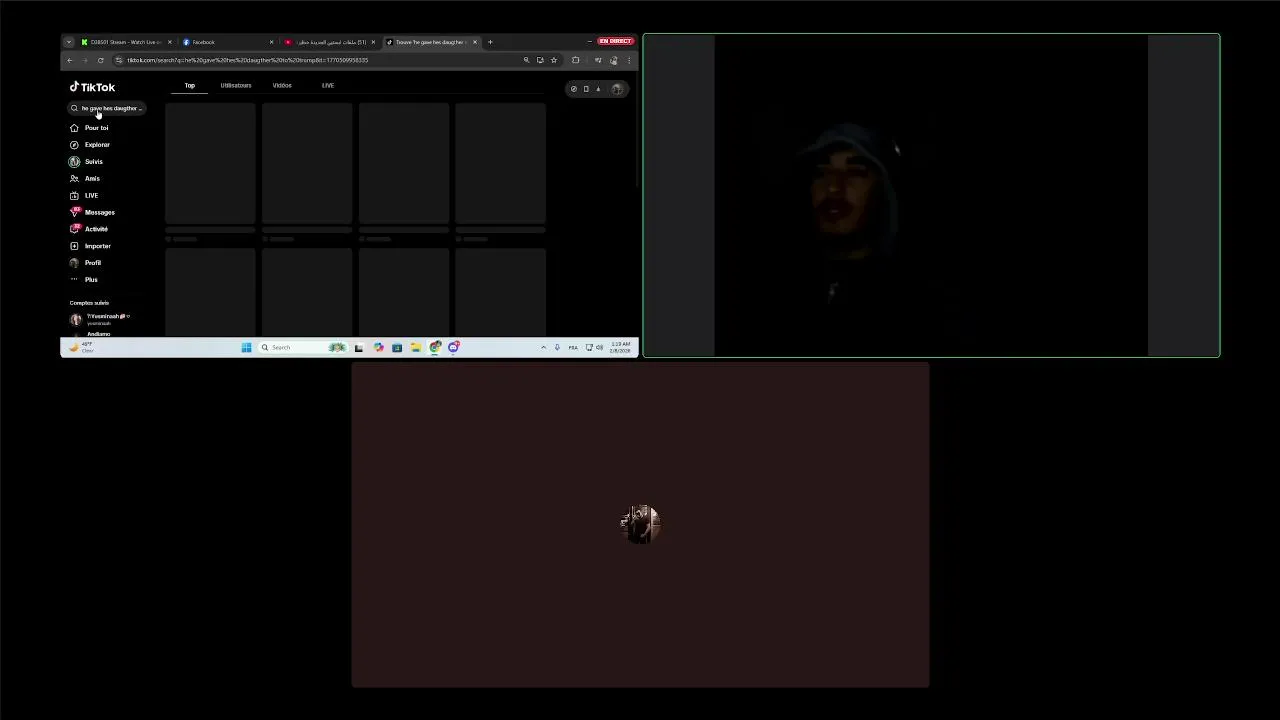This screenshot has height=720, width=1280.
Task: Open the taskbar weather widget
Action: tap(81, 347)
